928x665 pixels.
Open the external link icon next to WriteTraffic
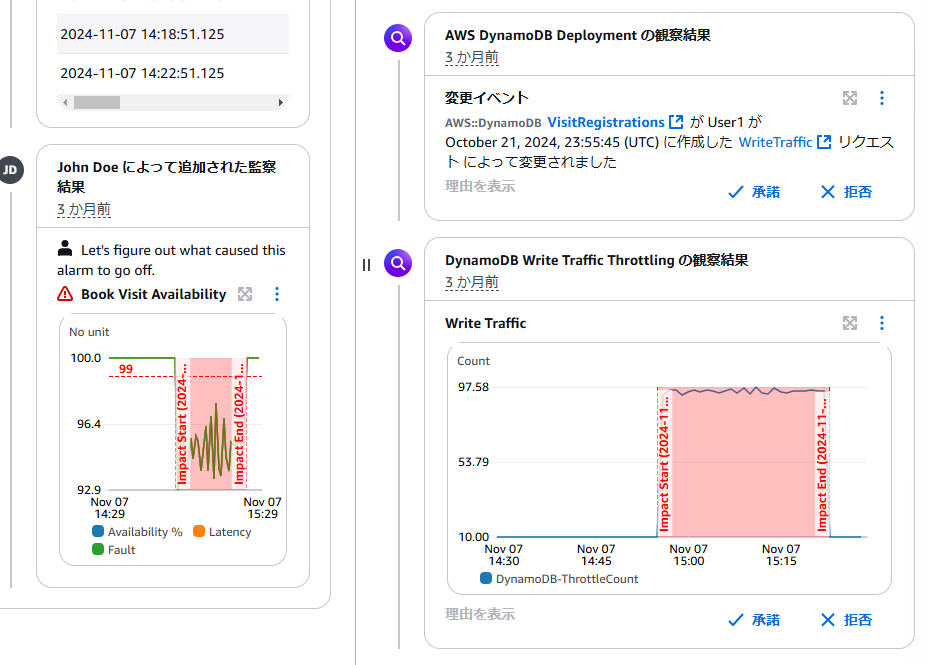(x=824, y=142)
